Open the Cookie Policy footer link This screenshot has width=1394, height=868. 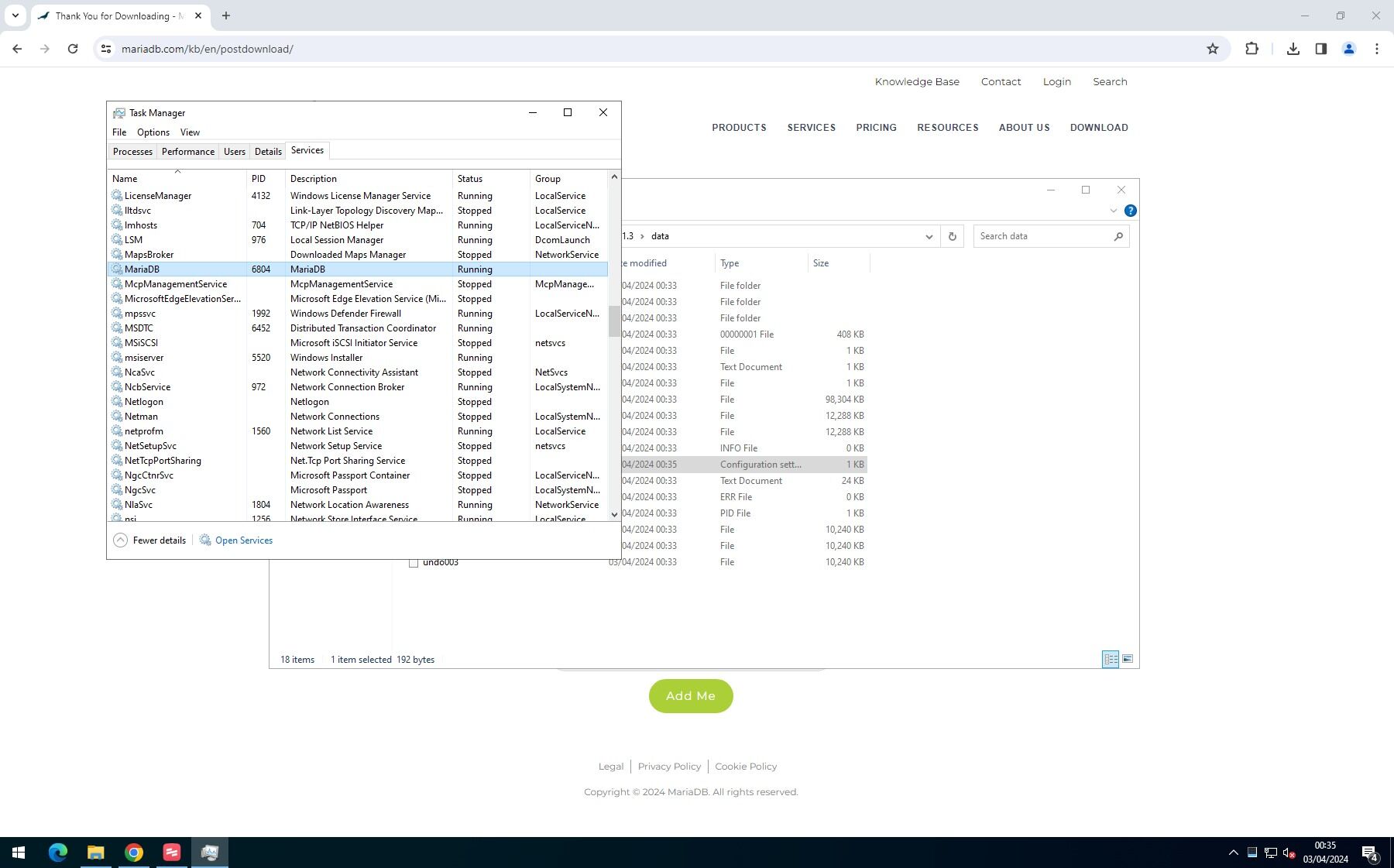(x=746, y=767)
